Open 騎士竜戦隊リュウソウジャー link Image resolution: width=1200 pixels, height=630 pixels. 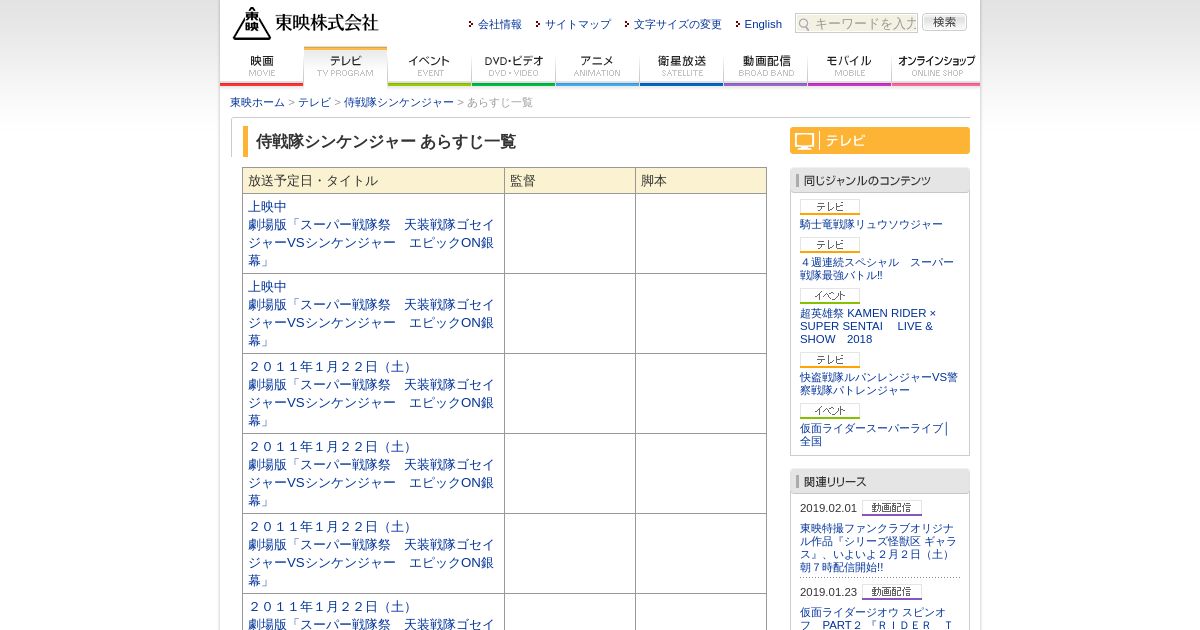click(871, 224)
